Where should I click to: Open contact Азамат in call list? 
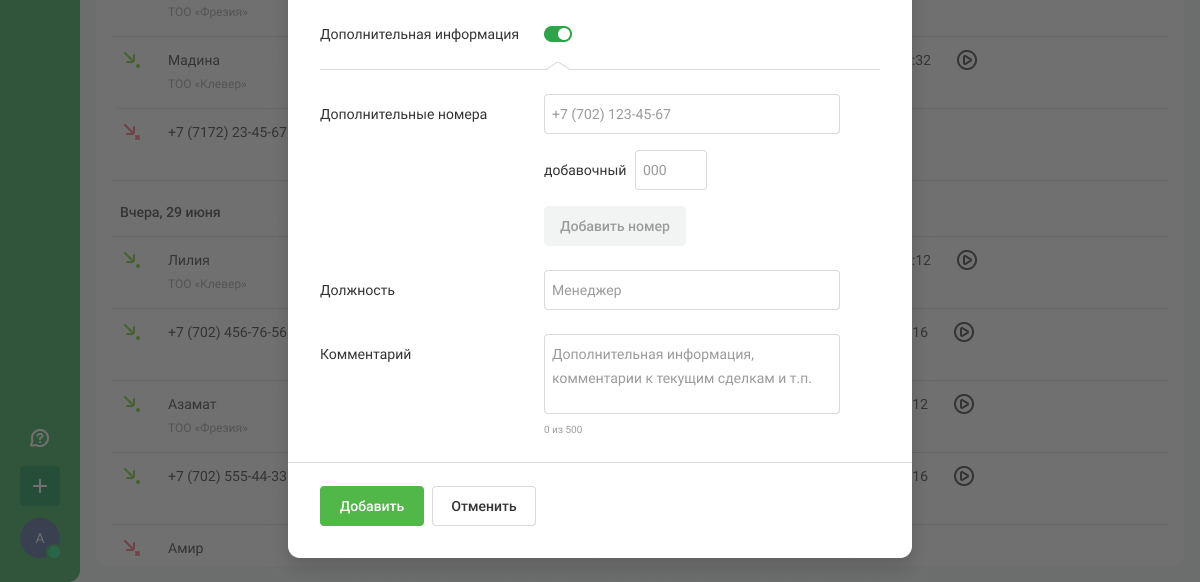tap(192, 404)
